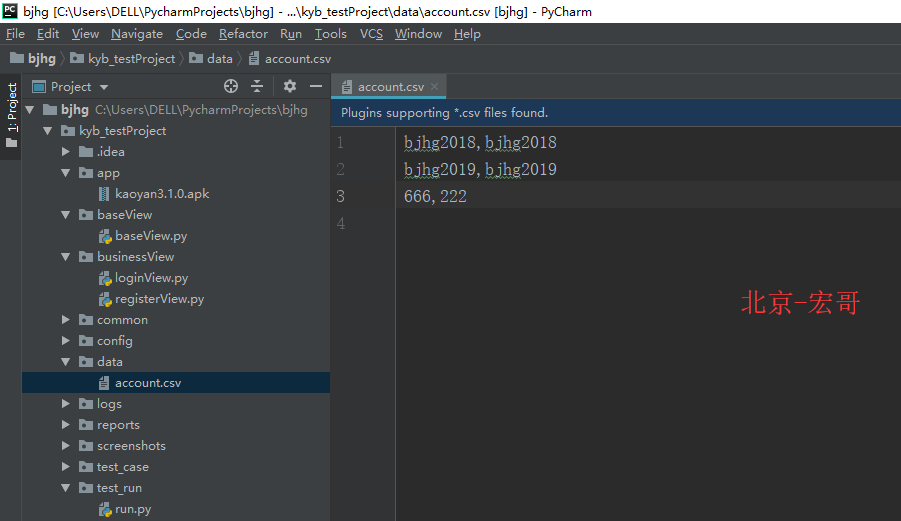This screenshot has width=901, height=521.
Task: Click the data breadcrumb in navigation bar
Action: click(219, 59)
